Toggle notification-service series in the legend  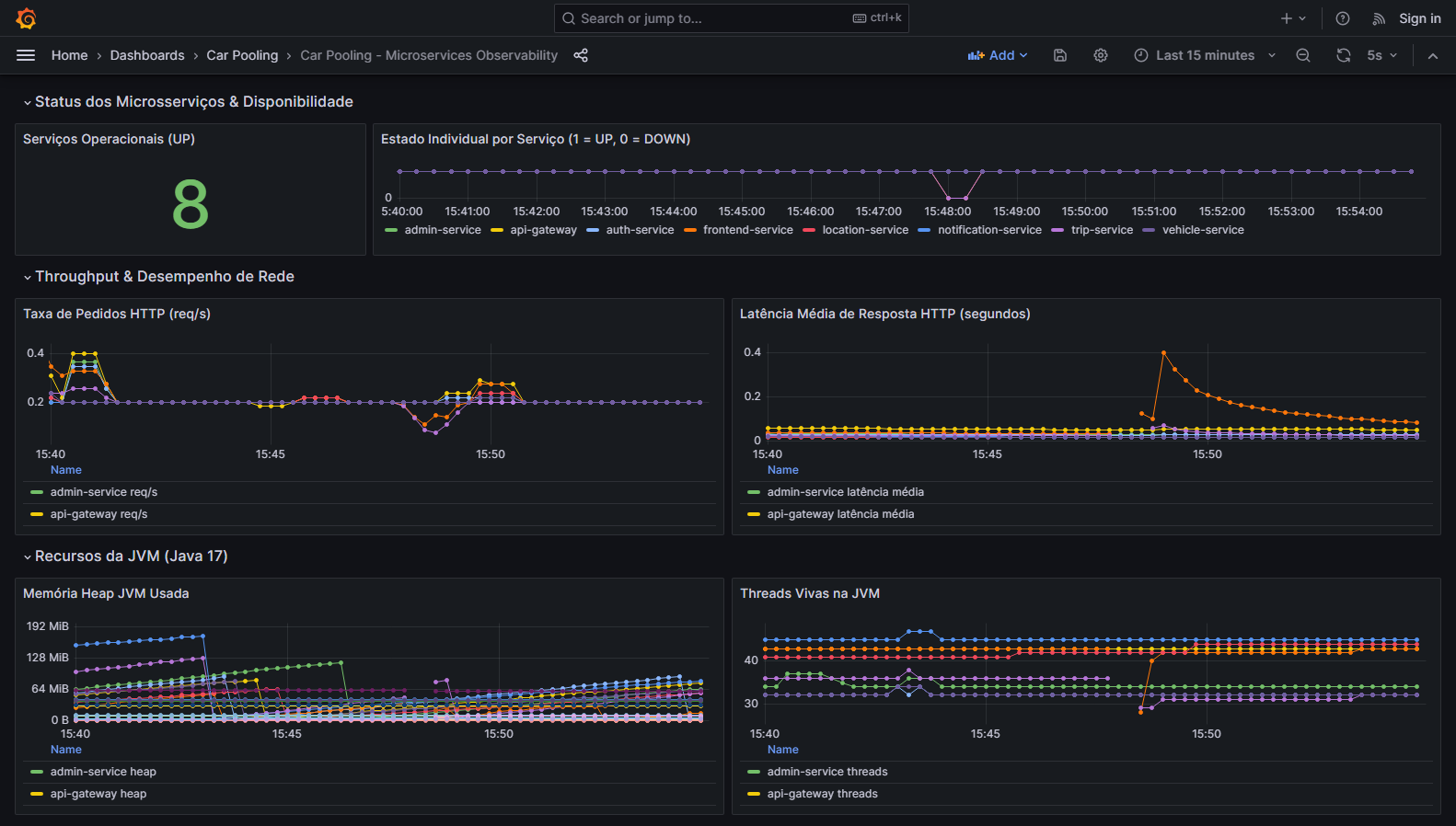pyautogui.click(x=989, y=230)
